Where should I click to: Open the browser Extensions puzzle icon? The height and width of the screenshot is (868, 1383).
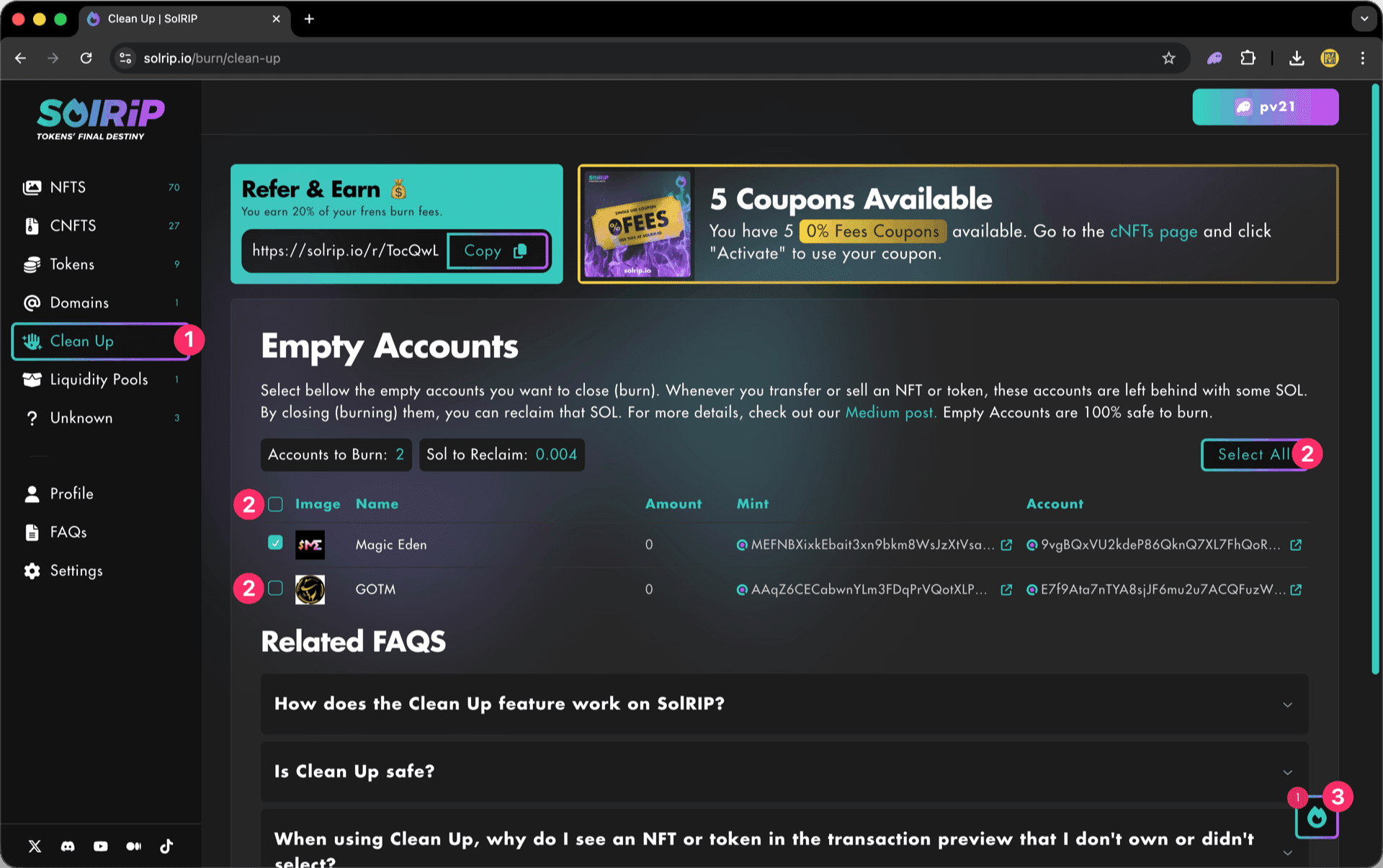click(1248, 58)
